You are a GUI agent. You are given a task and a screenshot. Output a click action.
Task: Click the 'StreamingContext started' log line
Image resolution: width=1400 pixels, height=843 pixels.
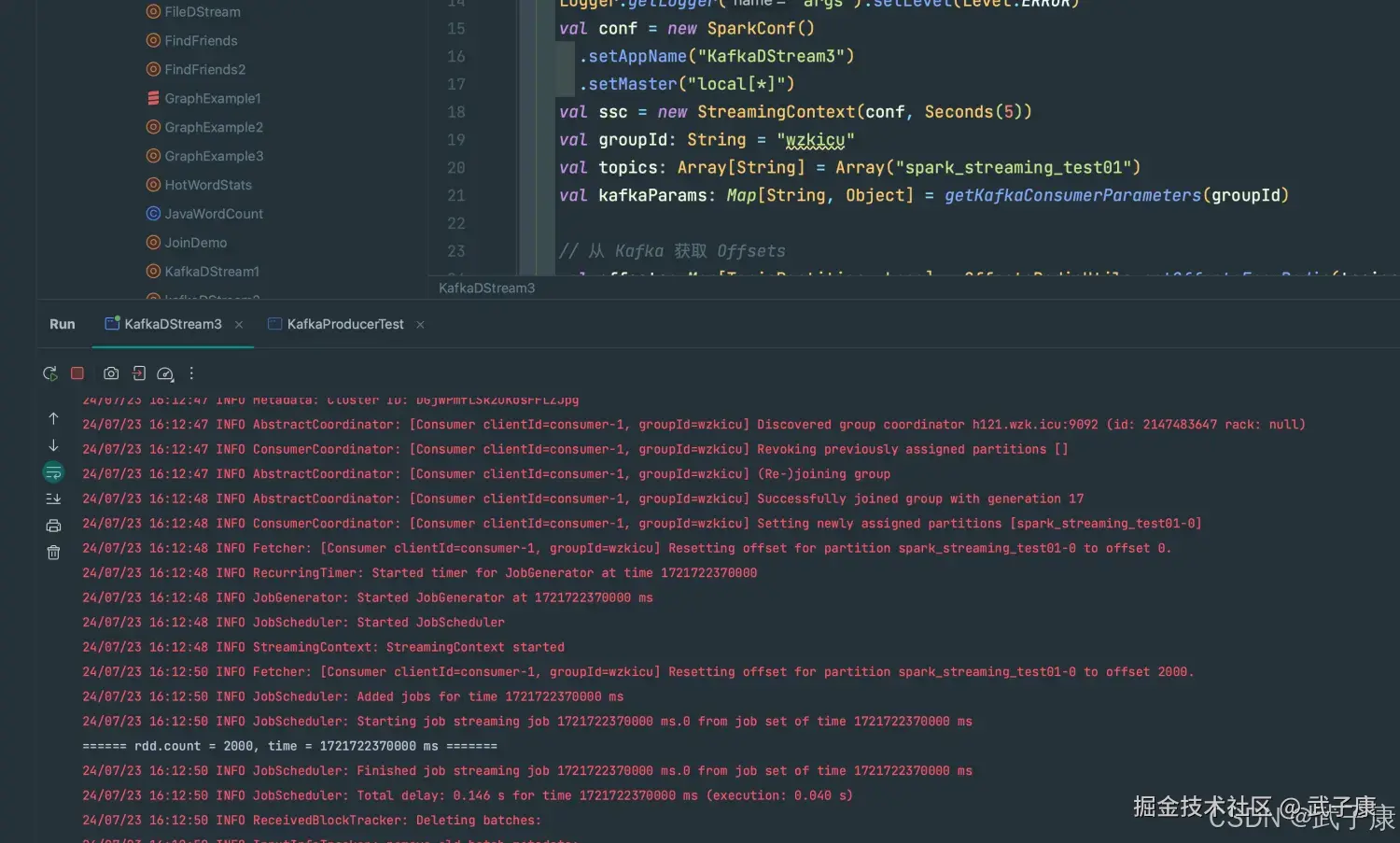click(x=323, y=648)
